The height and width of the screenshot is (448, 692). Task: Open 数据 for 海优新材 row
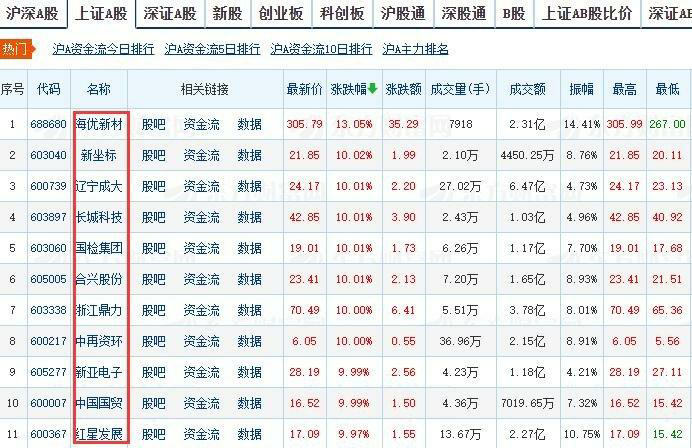pos(250,124)
